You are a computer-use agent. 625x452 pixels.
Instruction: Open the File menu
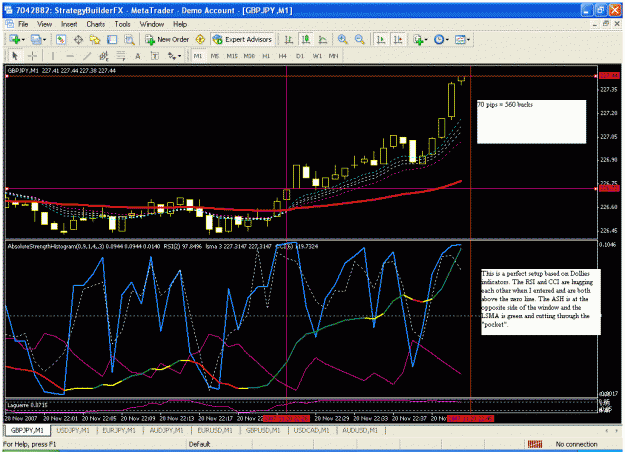point(23,24)
